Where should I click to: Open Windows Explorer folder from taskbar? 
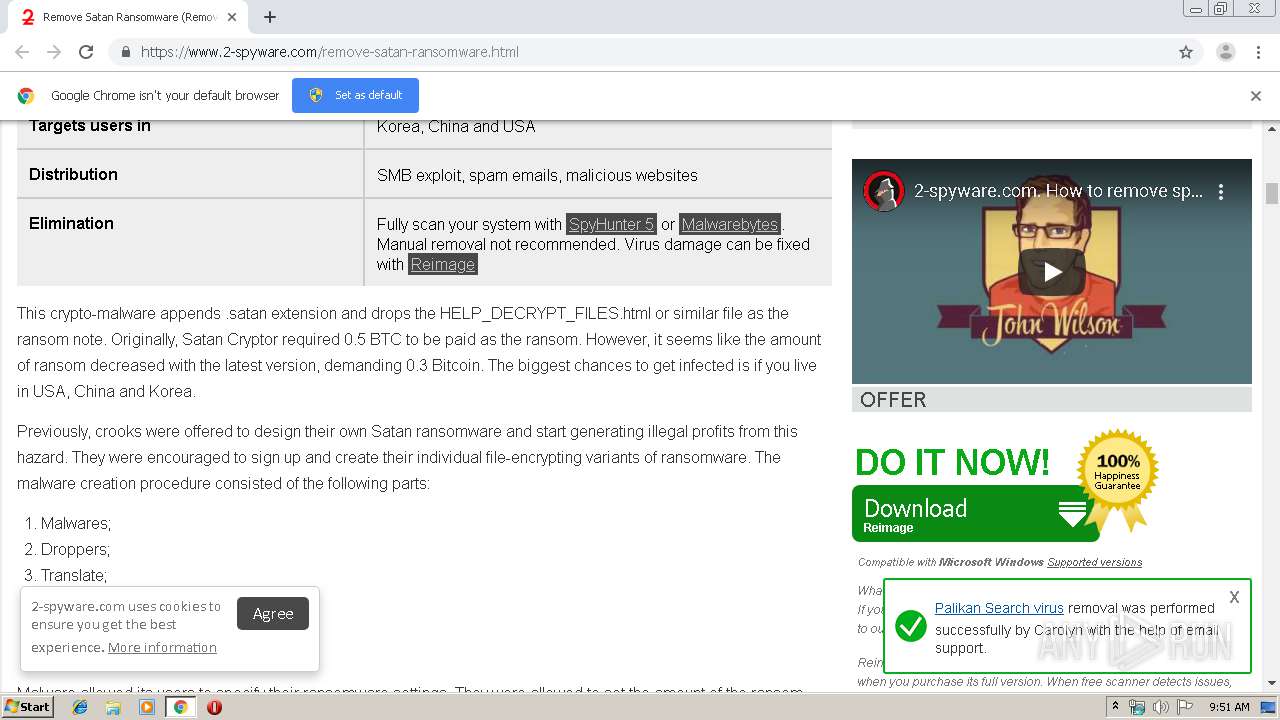[x=113, y=707]
